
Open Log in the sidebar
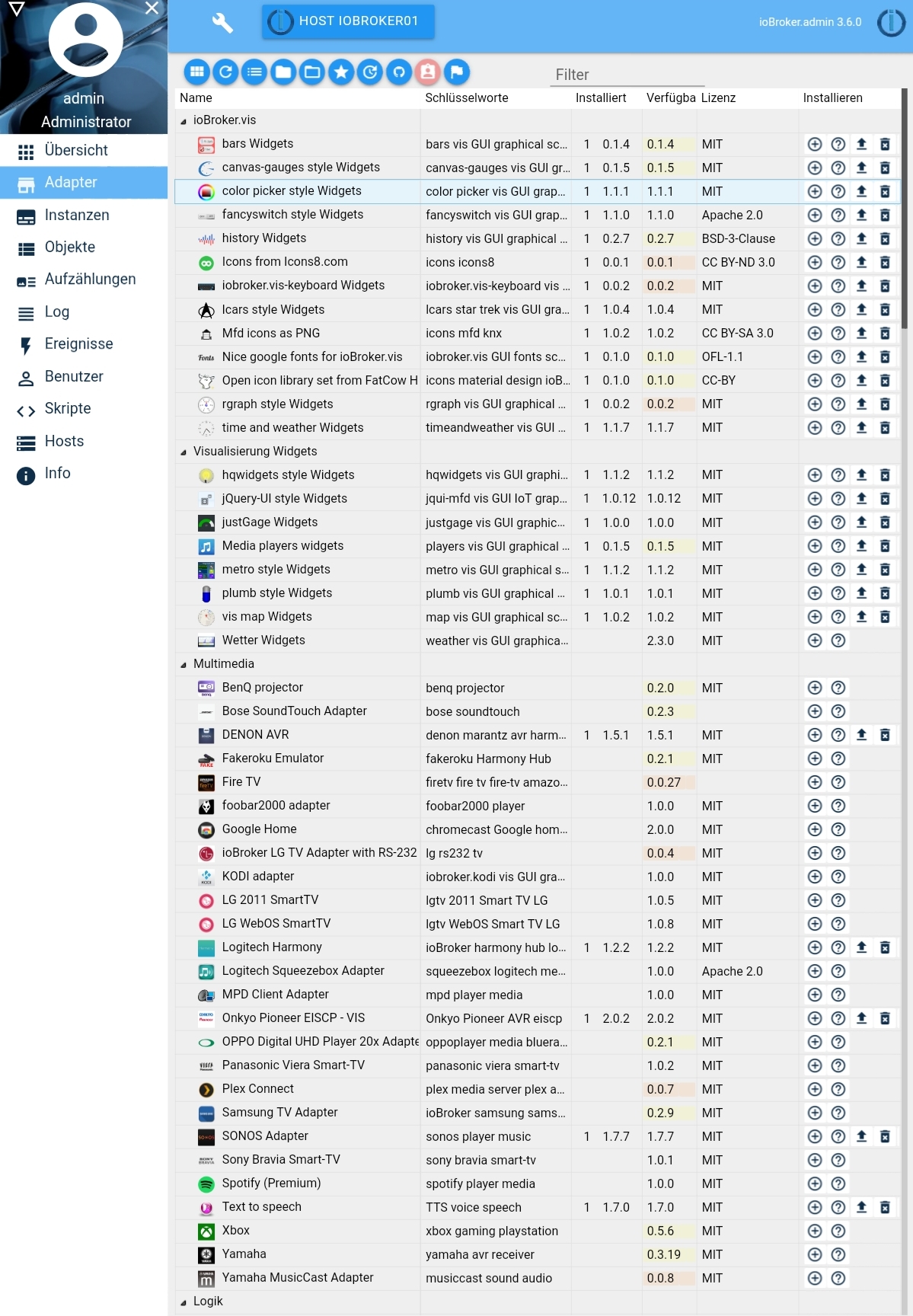pyautogui.click(x=84, y=312)
